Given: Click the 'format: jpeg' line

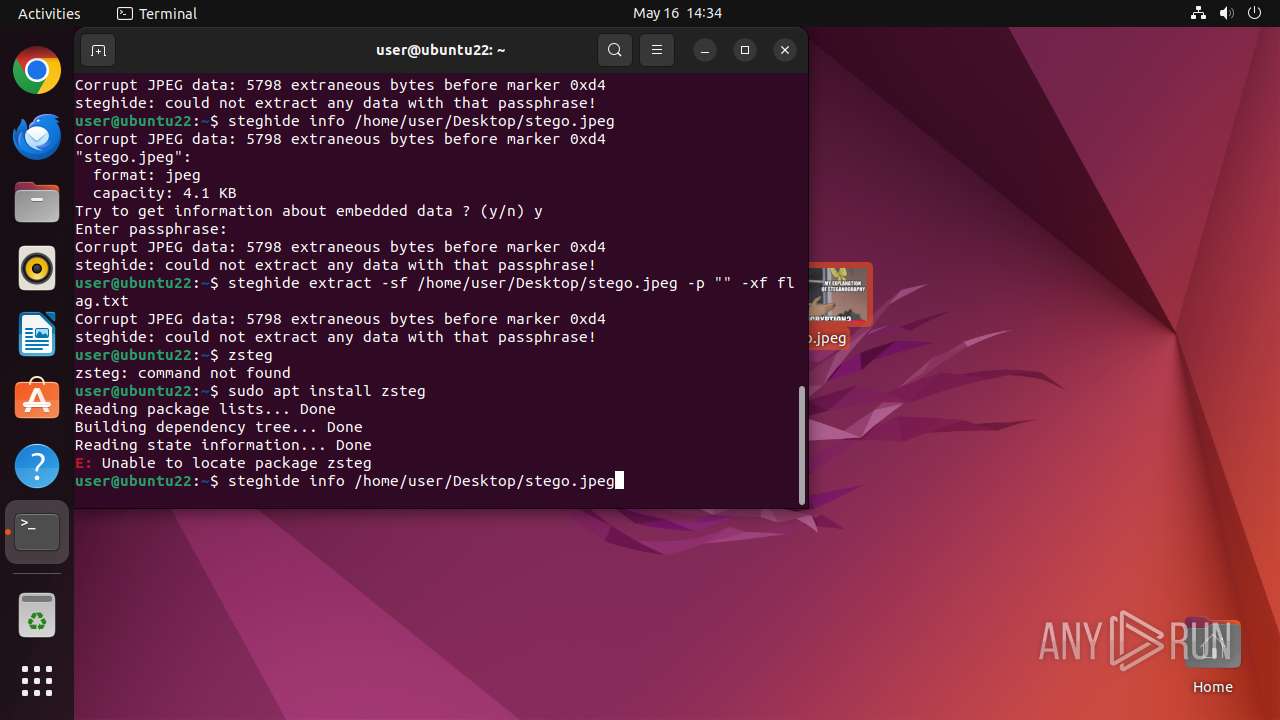Looking at the screenshot, I should [x=147, y=175].
